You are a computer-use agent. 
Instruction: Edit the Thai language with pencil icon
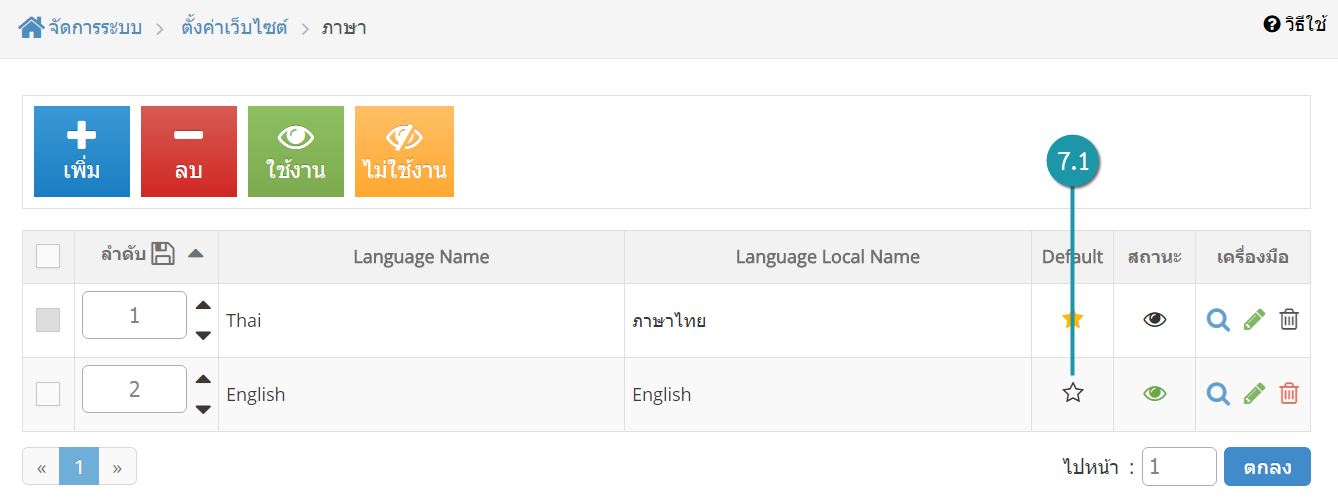pyautogui.click(x=1254, y=320)
